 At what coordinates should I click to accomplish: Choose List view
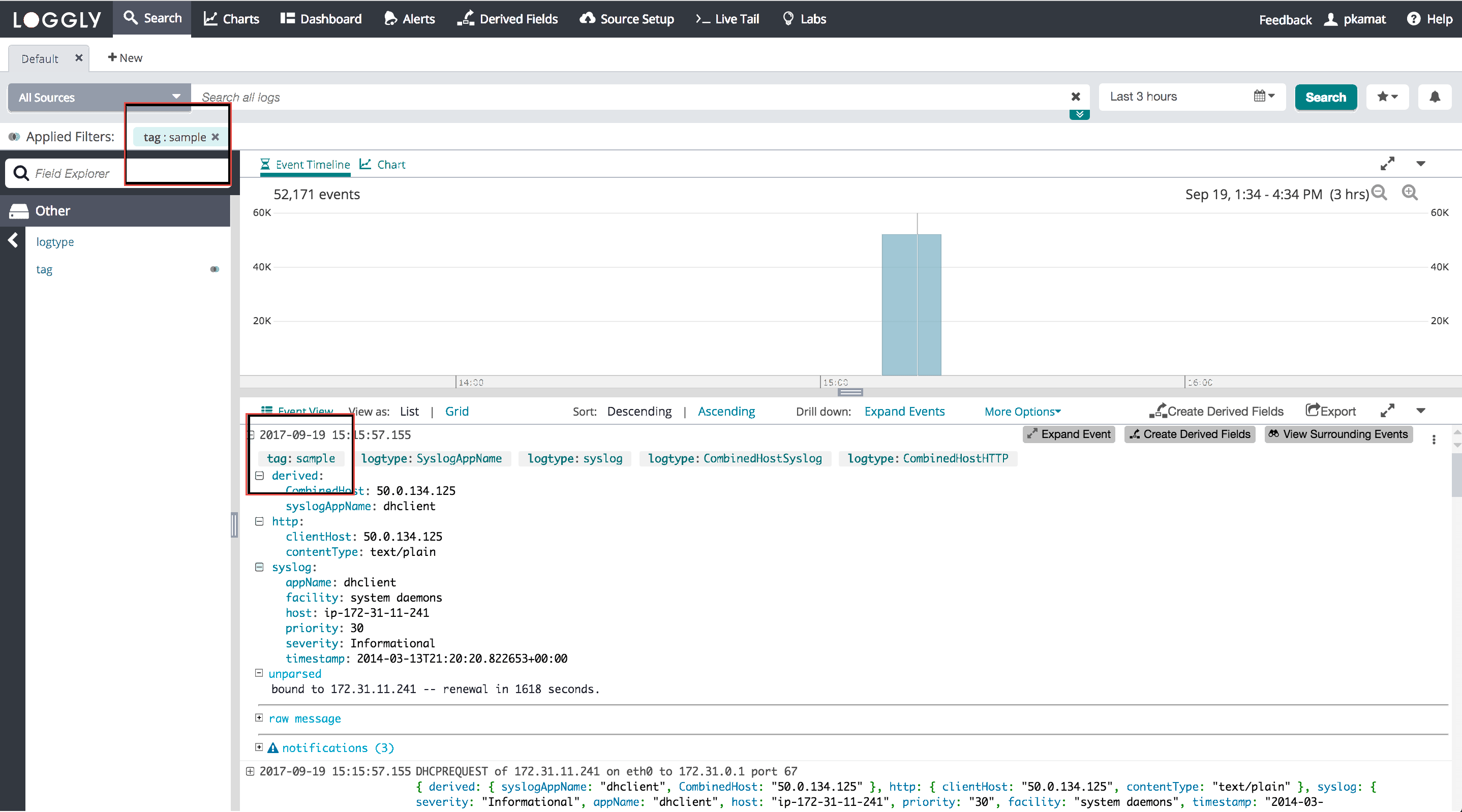[409, 412]
